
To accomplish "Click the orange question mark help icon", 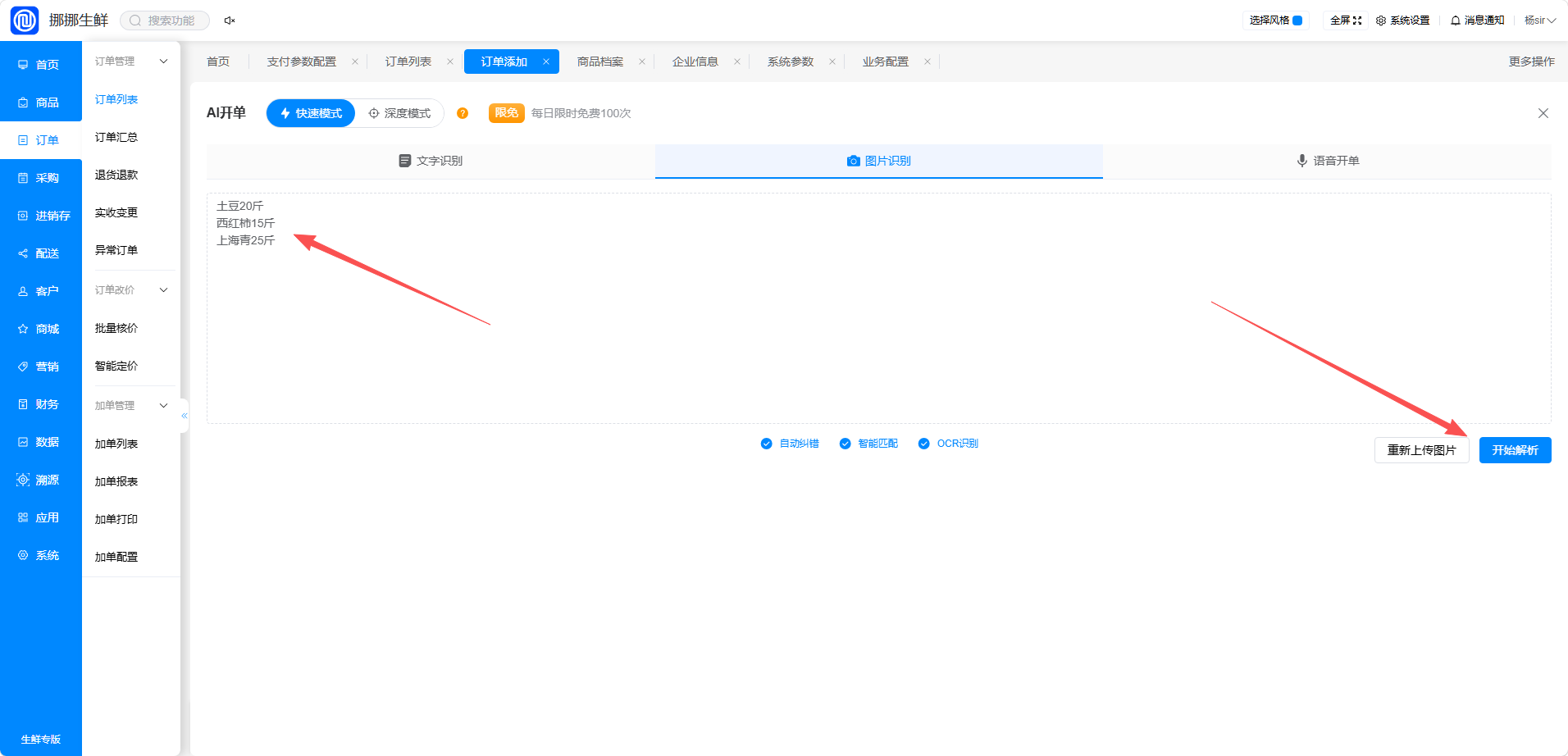I will pyautogui.click(x=463, y=113).
